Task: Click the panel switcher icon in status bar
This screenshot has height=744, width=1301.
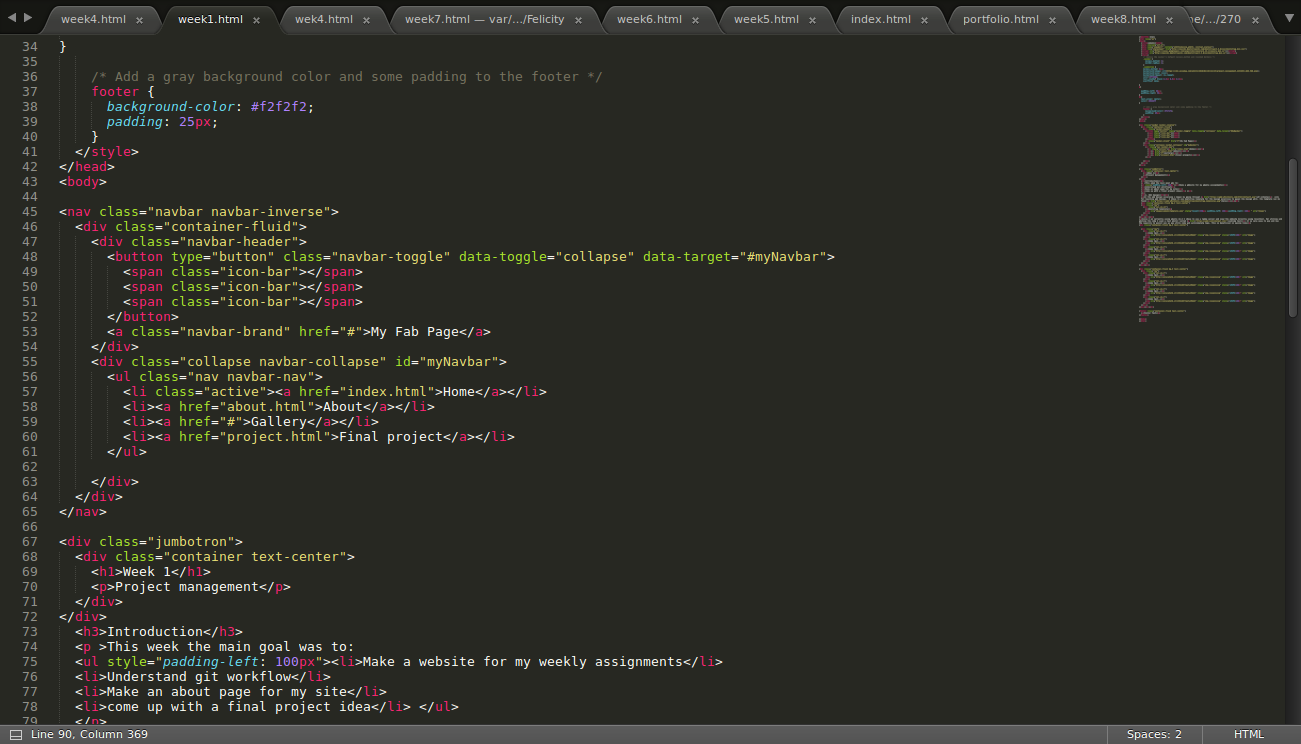Action: (x=15, y=734)
